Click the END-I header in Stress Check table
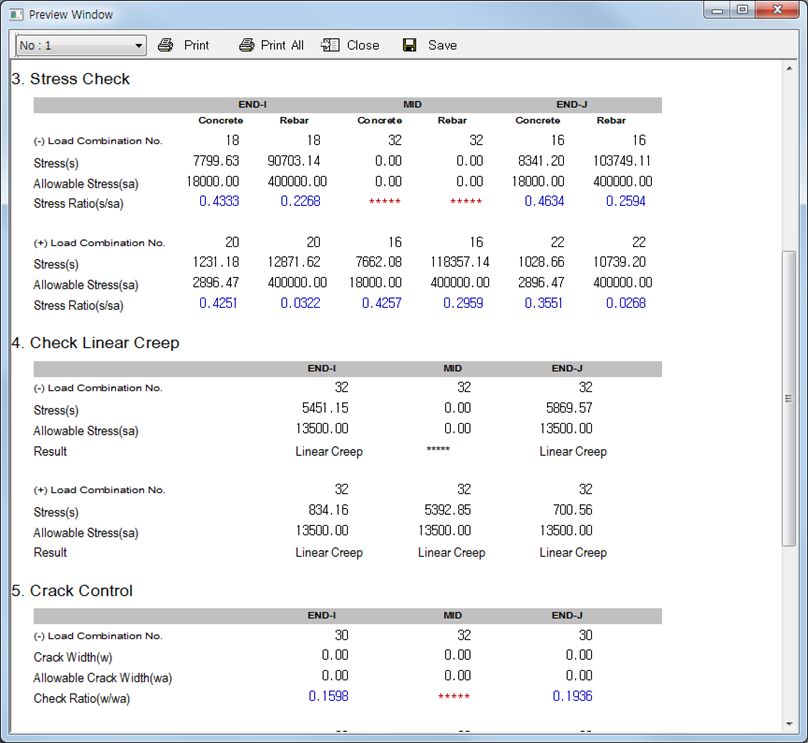 click(x=252, y=105)
